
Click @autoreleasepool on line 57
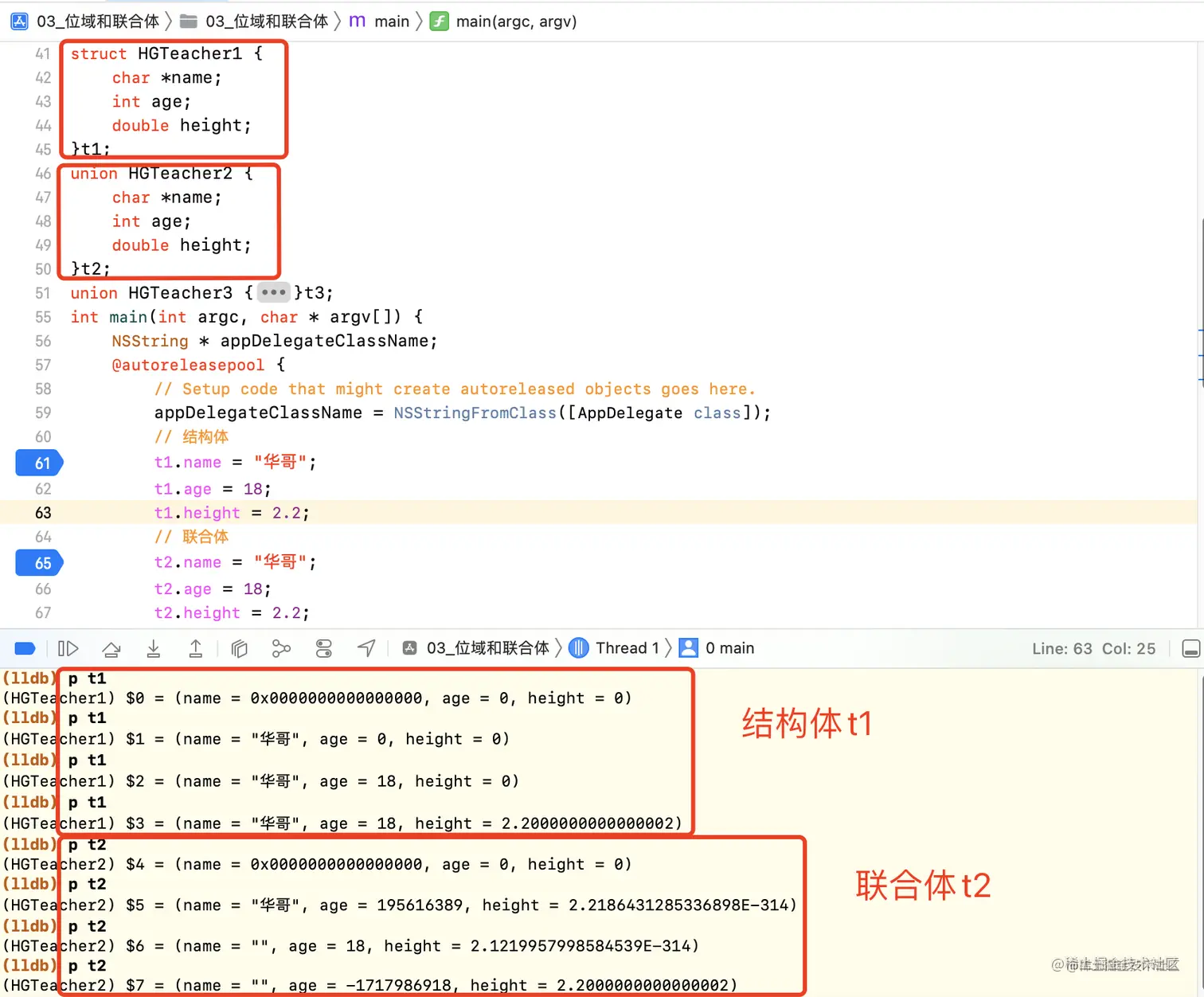tap(188, 365)
